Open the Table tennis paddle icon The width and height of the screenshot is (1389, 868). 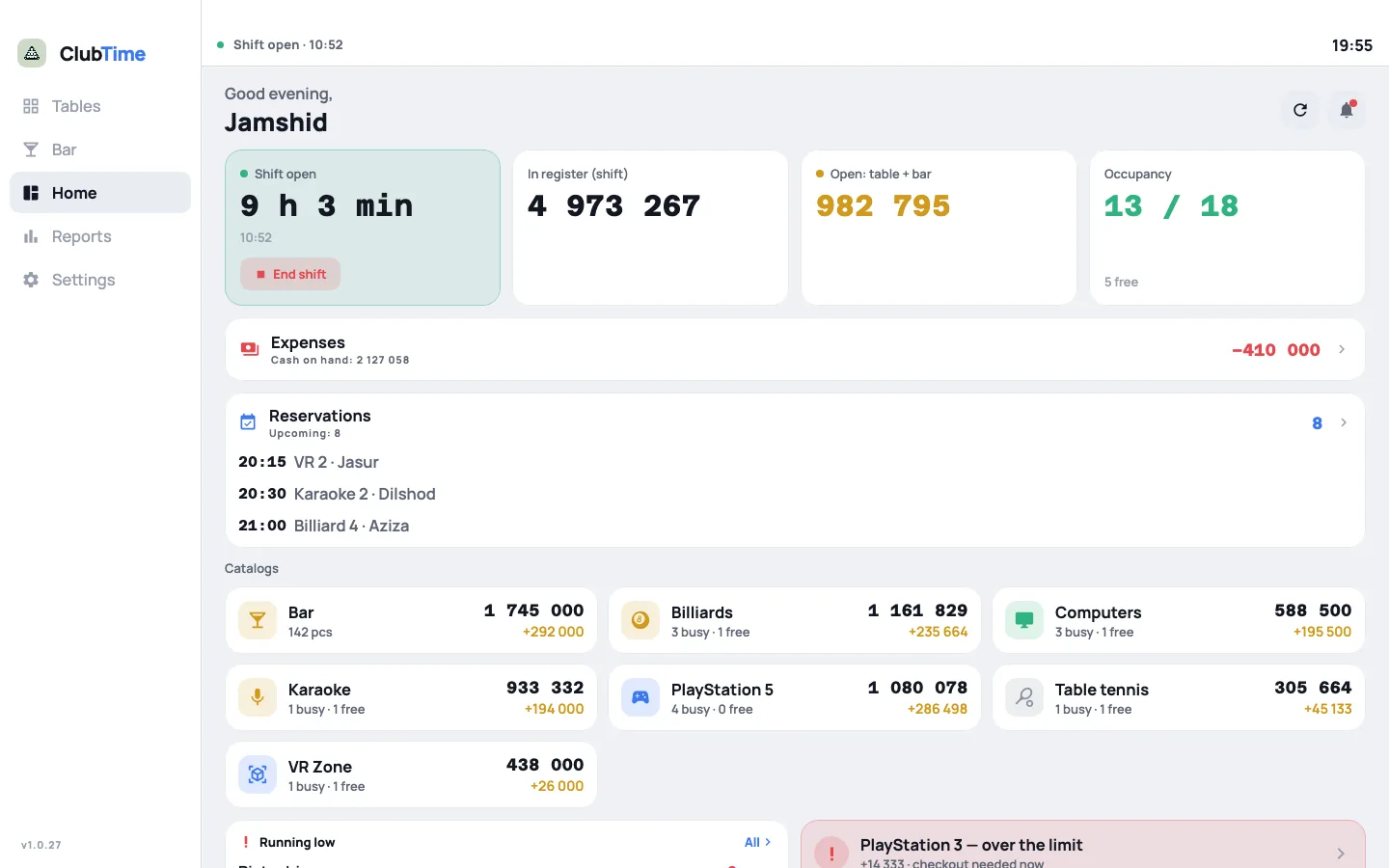[x=1024, y=697]
